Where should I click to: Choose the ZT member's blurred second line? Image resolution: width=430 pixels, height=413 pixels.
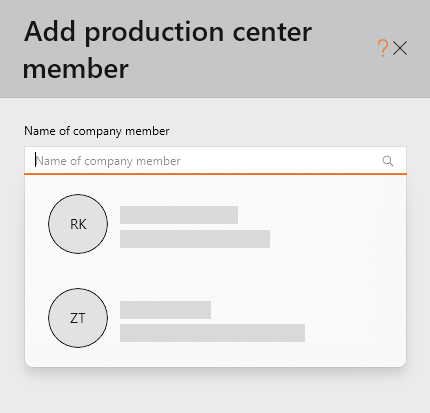coord(212,333)
